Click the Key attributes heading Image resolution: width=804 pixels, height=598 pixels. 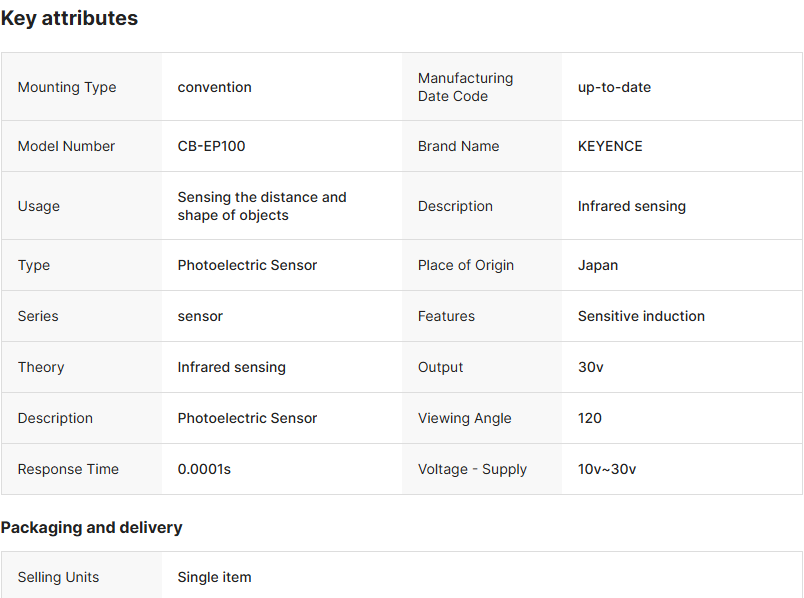click(x=70, y=18)
